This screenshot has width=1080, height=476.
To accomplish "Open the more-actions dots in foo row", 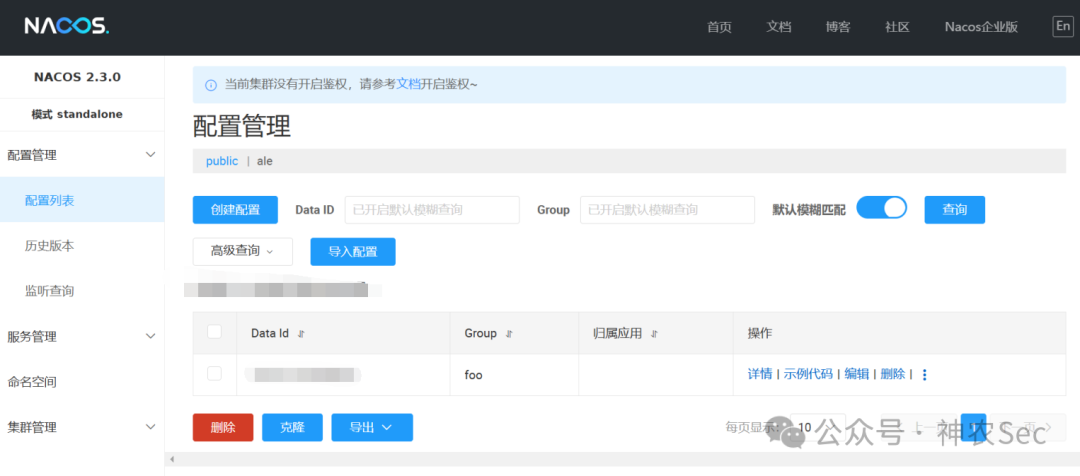I will point(924,375).
